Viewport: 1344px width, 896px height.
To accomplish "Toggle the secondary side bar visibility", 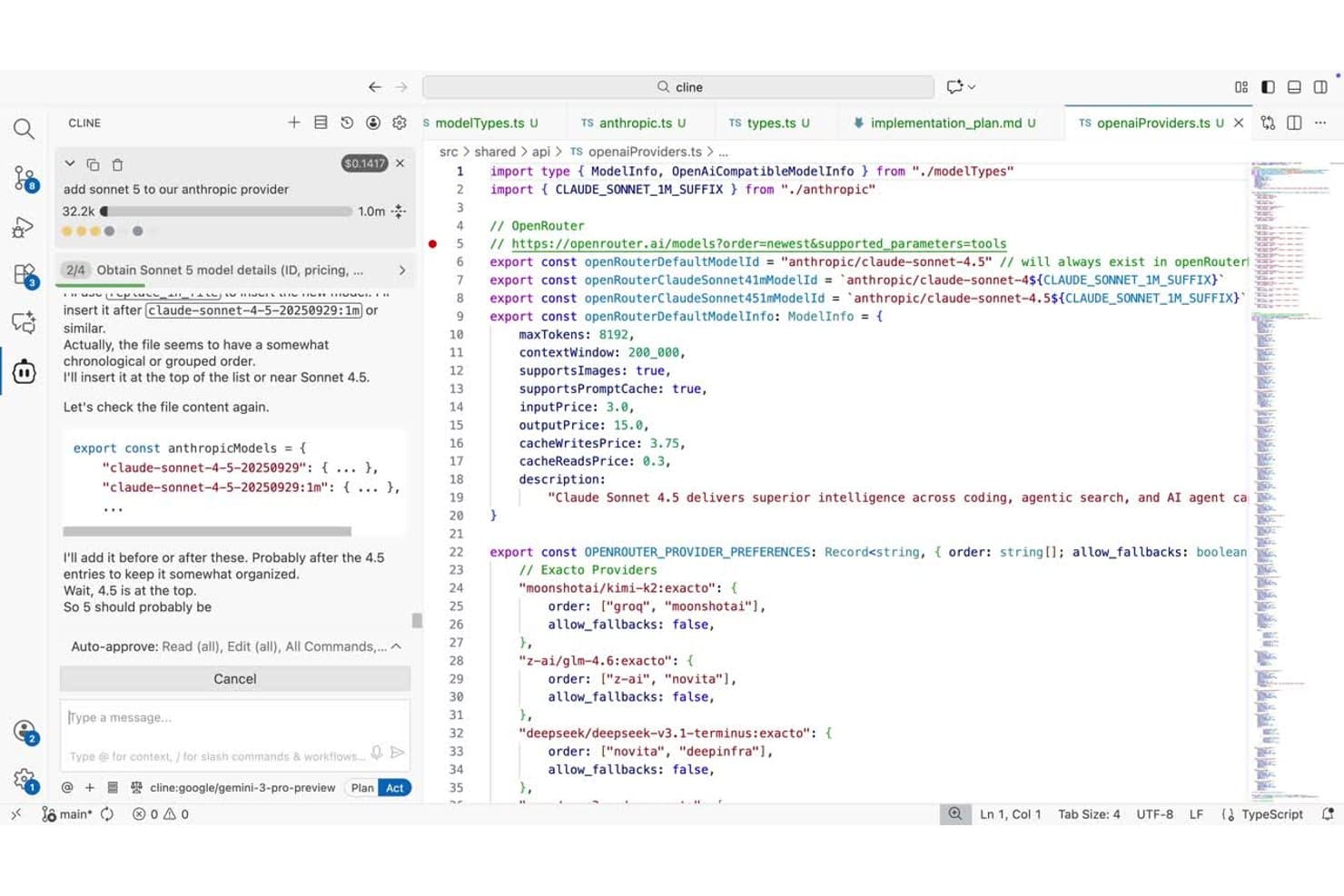I will point(1320,87).
